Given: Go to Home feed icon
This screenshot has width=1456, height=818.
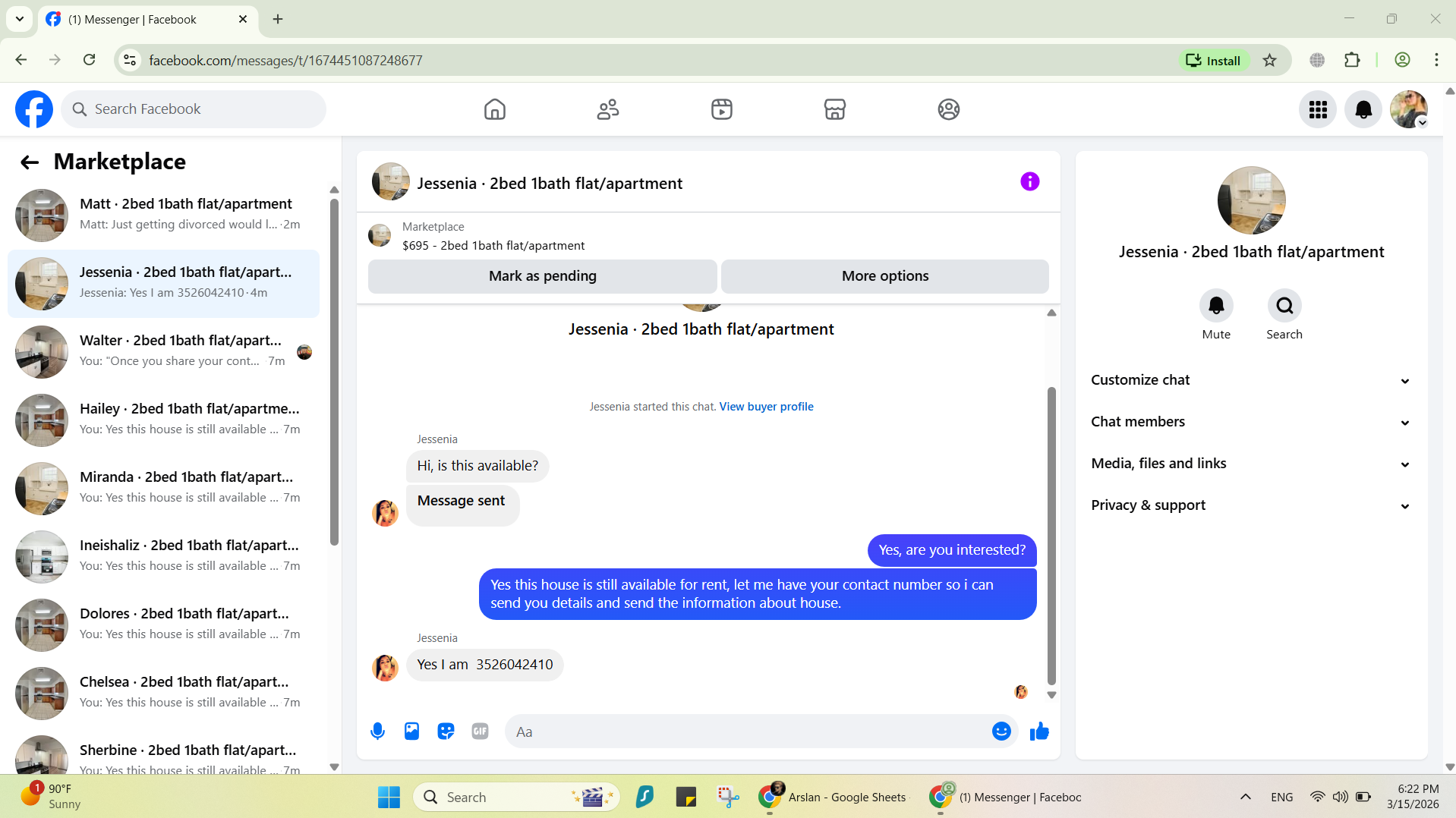Looking at the screenshot, I should pyautogui.click(x=495, y=109).
